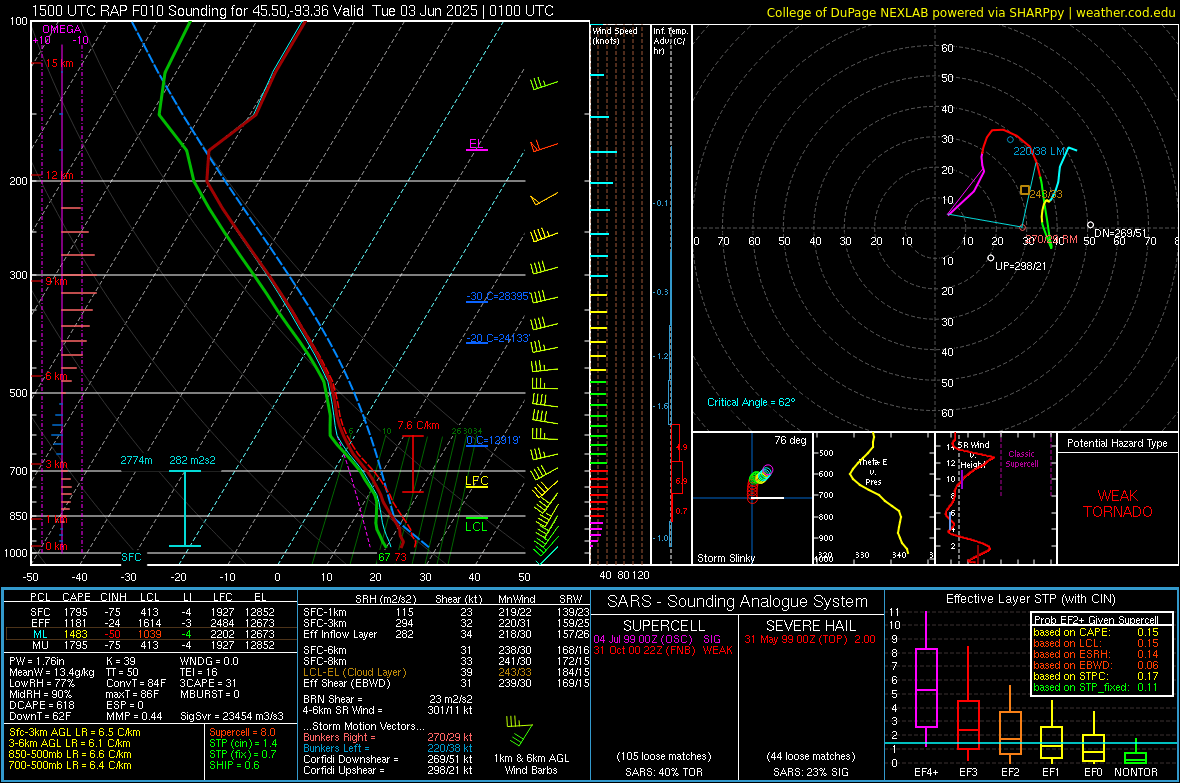The height and width of the screenshot is (783, 1180).
Task: Click the Eff Inflow Layer SRH row
Action: click(x=446, y=634)
